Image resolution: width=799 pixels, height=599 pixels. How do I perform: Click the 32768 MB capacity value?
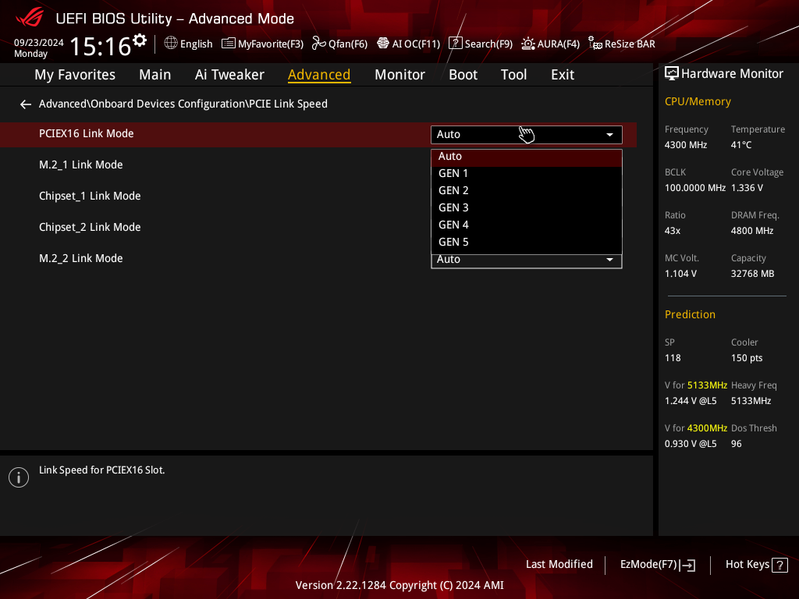coord(753,274)
